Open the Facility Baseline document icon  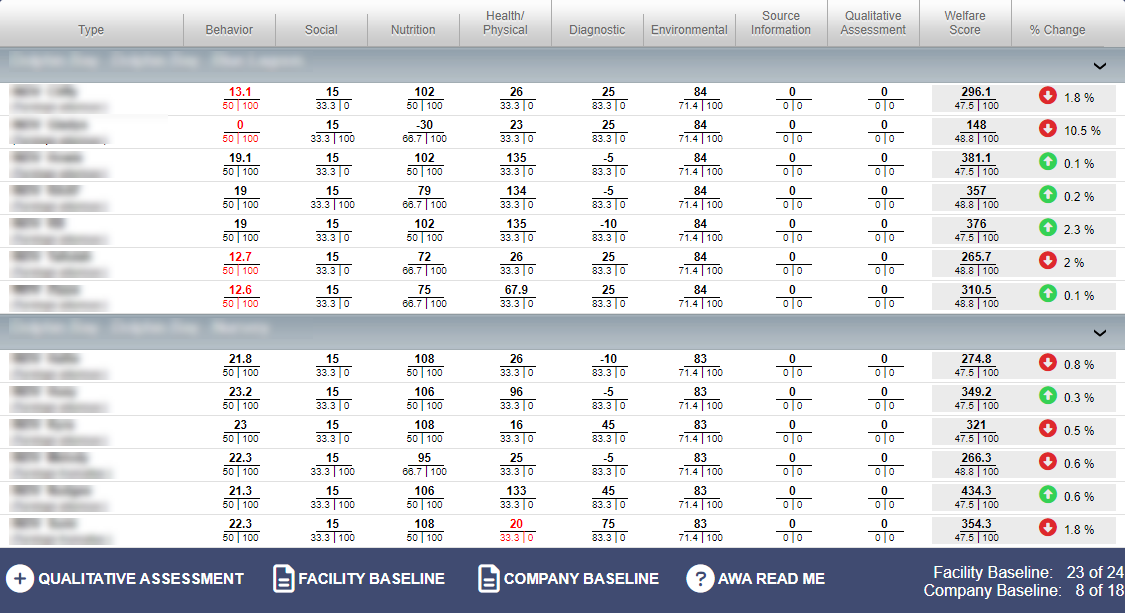pyautogui.click(x=284, y=579)
